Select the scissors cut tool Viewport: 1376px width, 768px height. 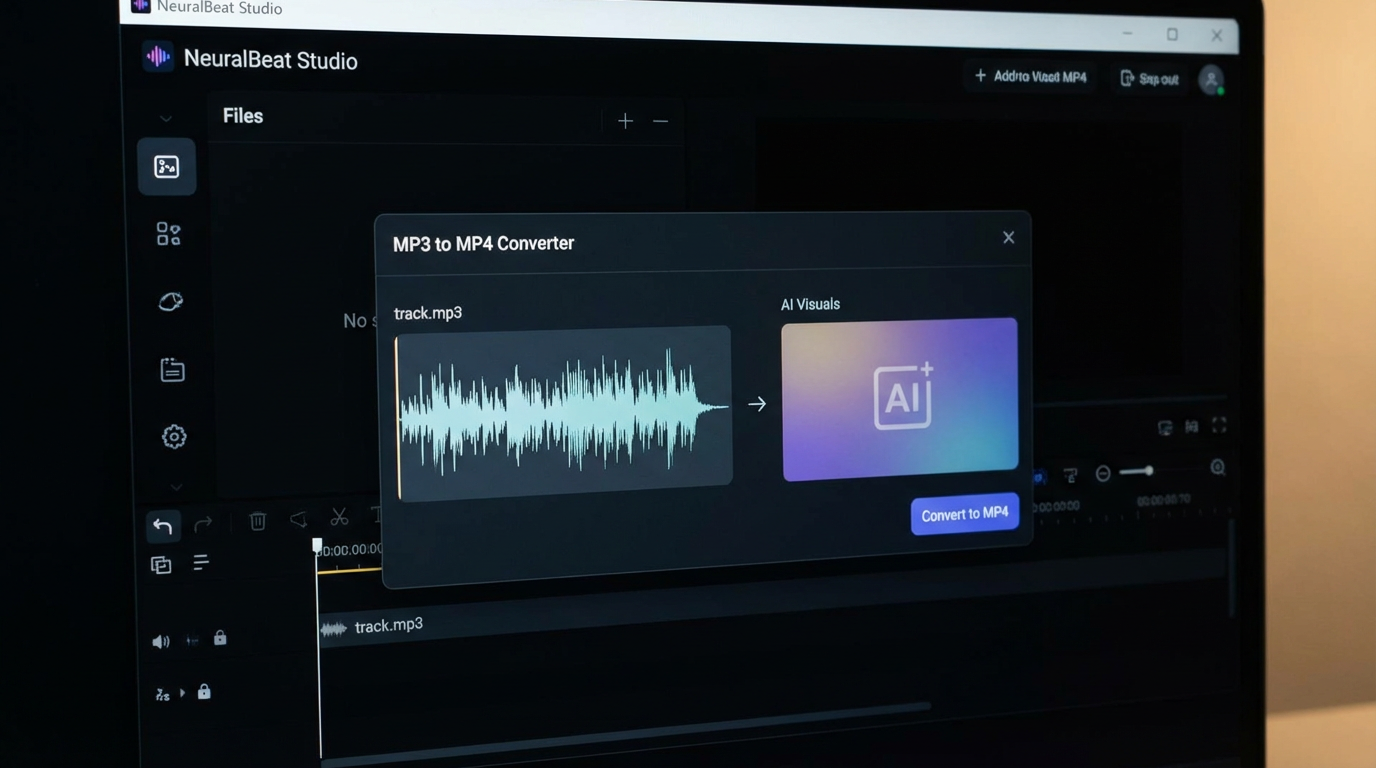[340, 517]
